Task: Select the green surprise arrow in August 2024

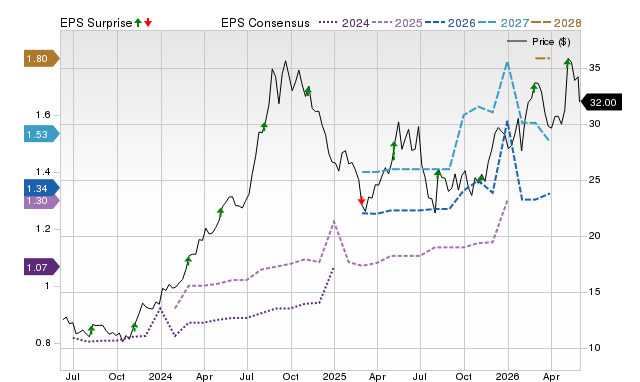Action: pos(264,127)
